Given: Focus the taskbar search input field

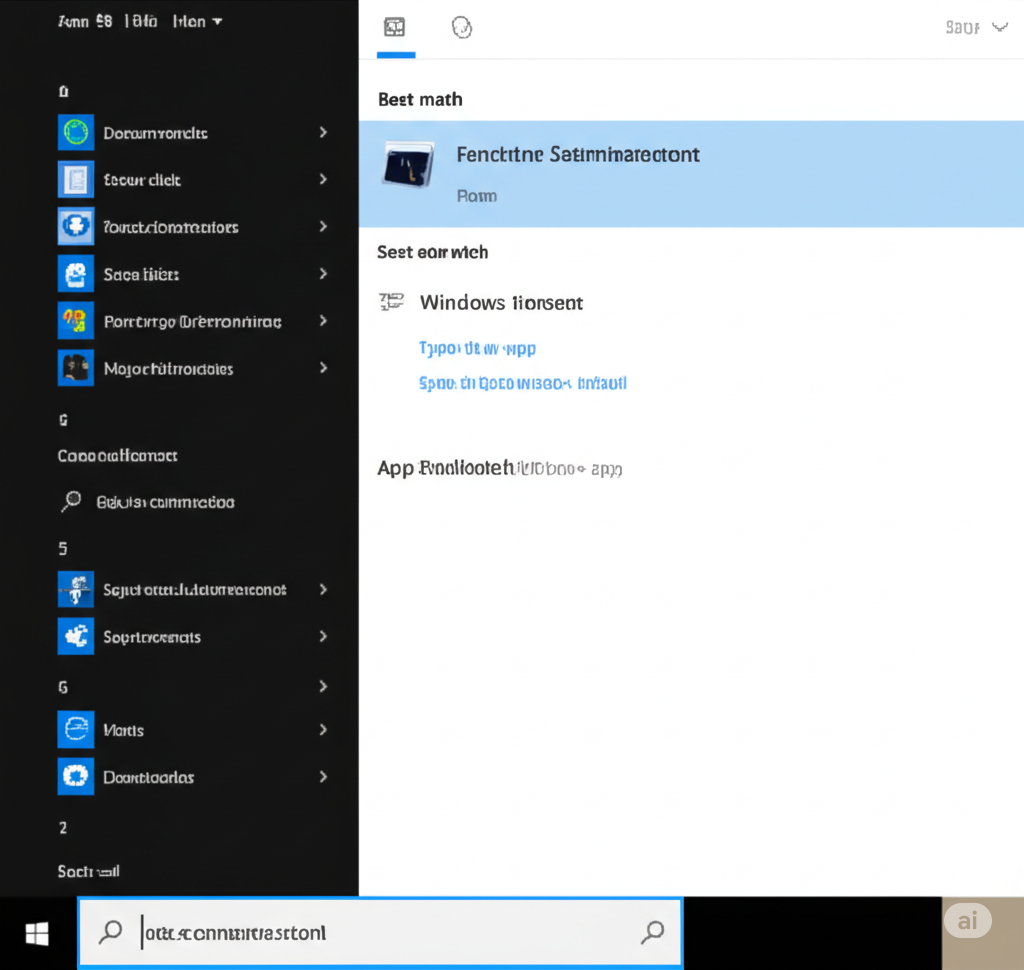Looking at the screenshot, I should (x=380, y=933).
